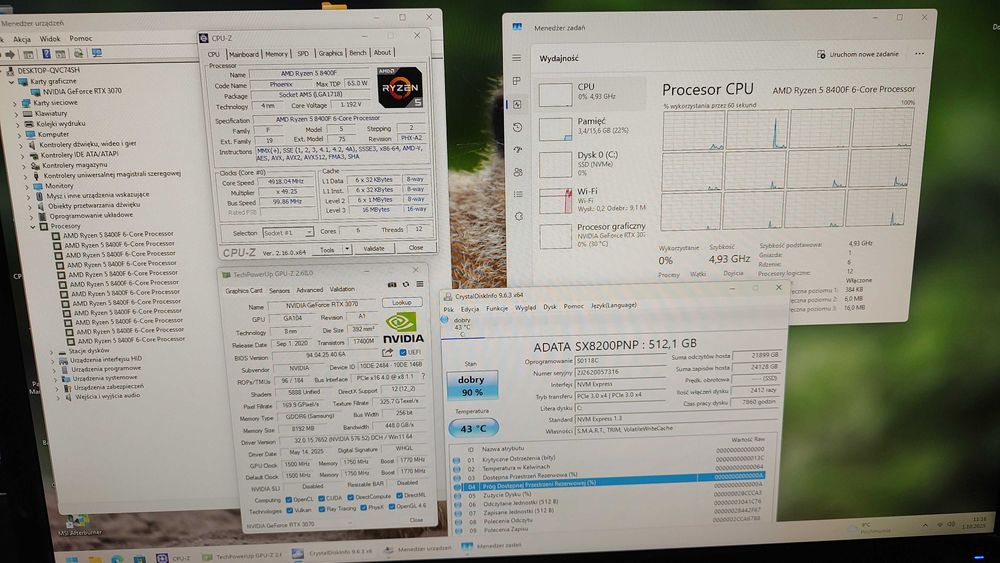
Task: Open Startup apps icon in Task Manager sidebar
Action: click(x=518, y=150)
